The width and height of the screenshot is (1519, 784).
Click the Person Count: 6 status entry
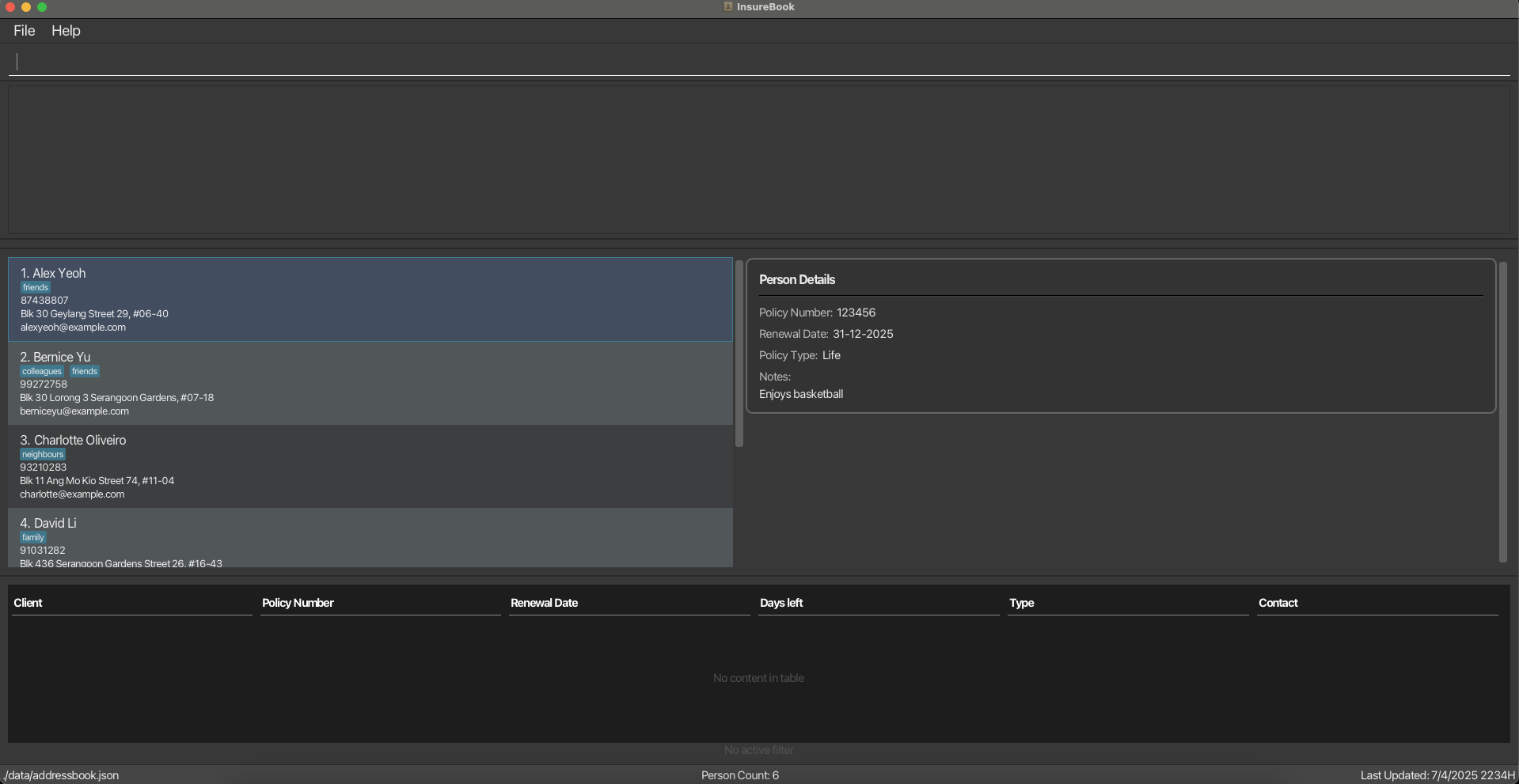[x=740, y=776]
